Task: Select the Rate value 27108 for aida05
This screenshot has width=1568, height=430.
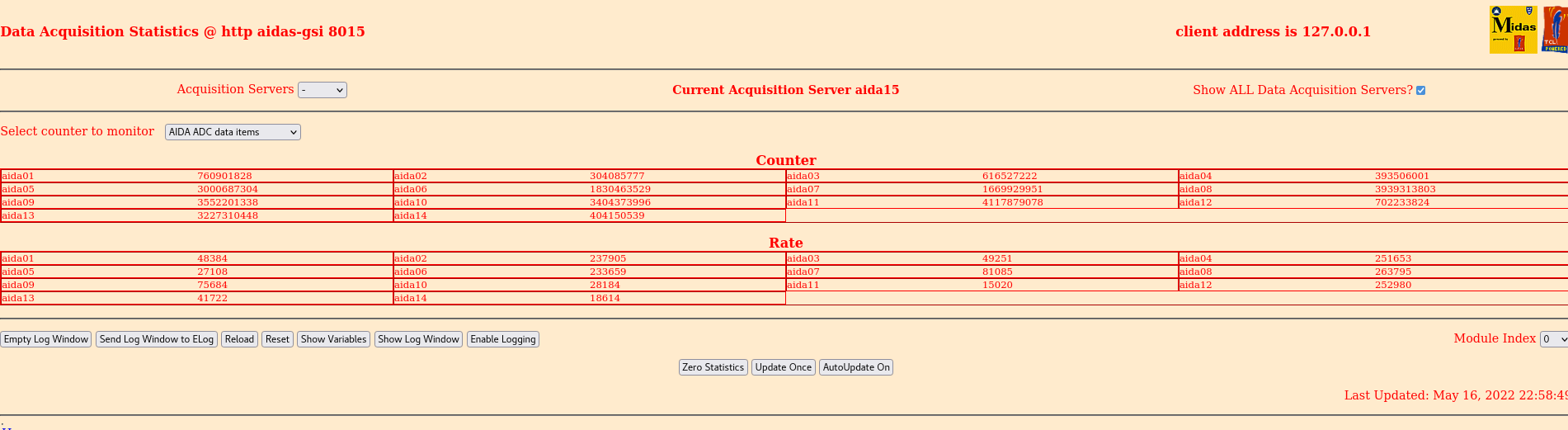Action: [212, 272]
